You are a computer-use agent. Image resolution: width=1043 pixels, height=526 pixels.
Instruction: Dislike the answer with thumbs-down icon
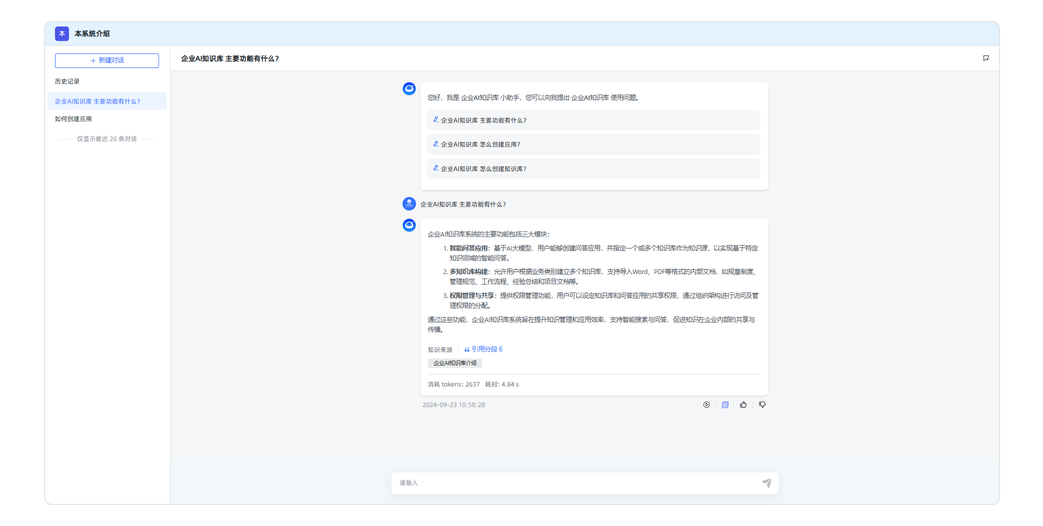click(762, 405)
